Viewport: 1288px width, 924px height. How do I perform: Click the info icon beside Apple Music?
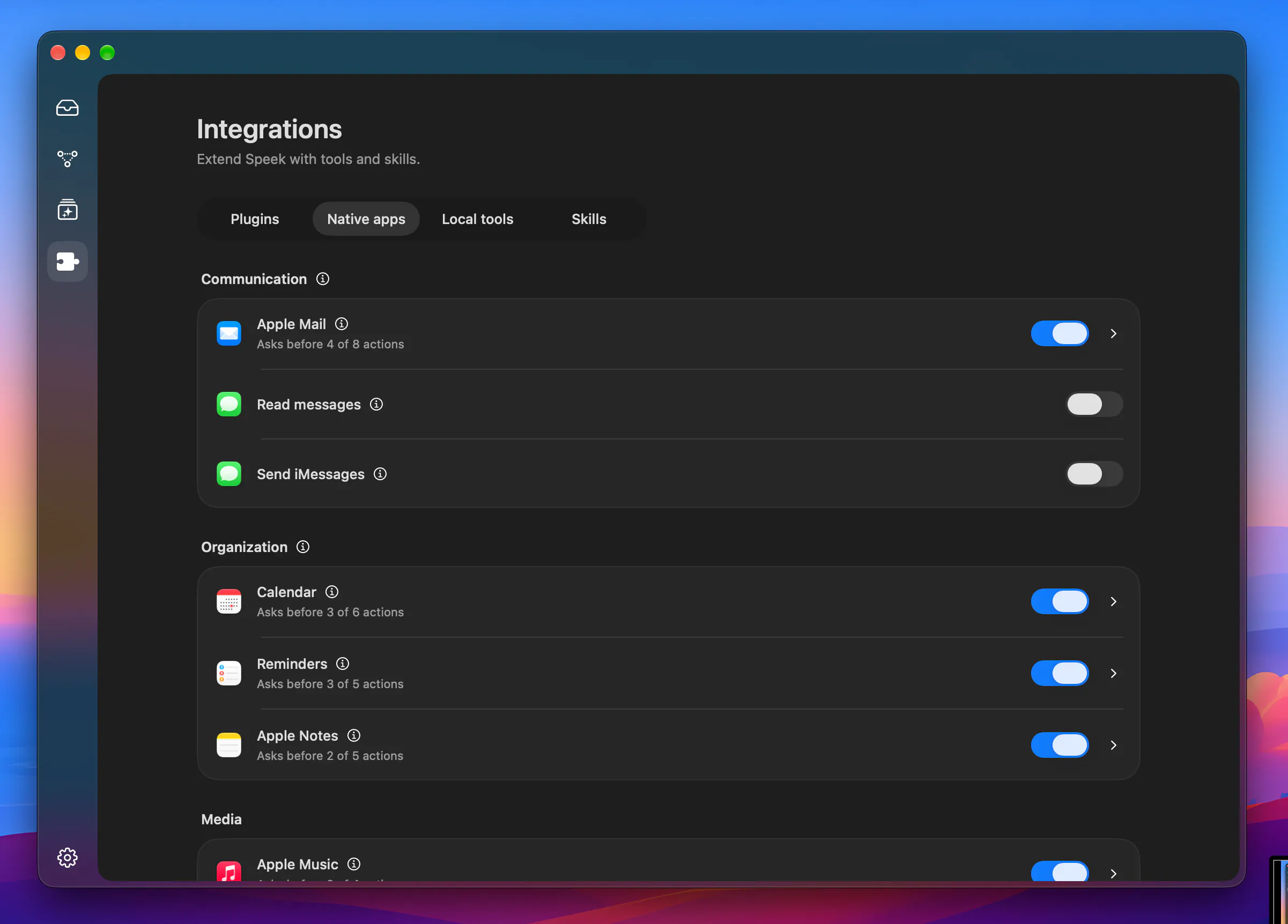354,864
